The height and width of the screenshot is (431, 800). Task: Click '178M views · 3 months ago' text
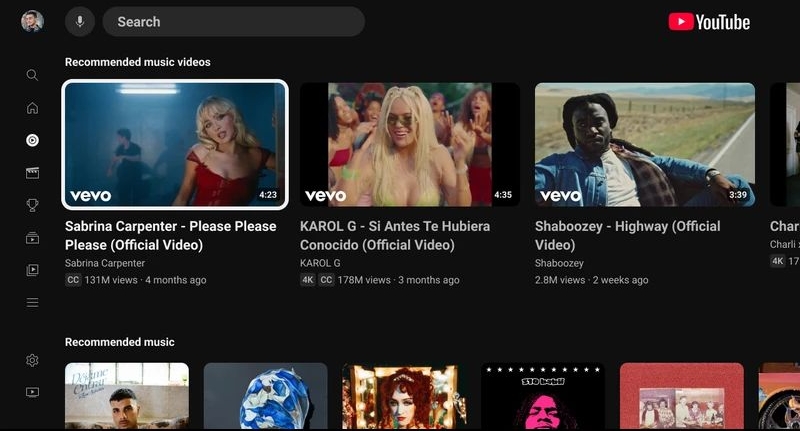(398, 280)
